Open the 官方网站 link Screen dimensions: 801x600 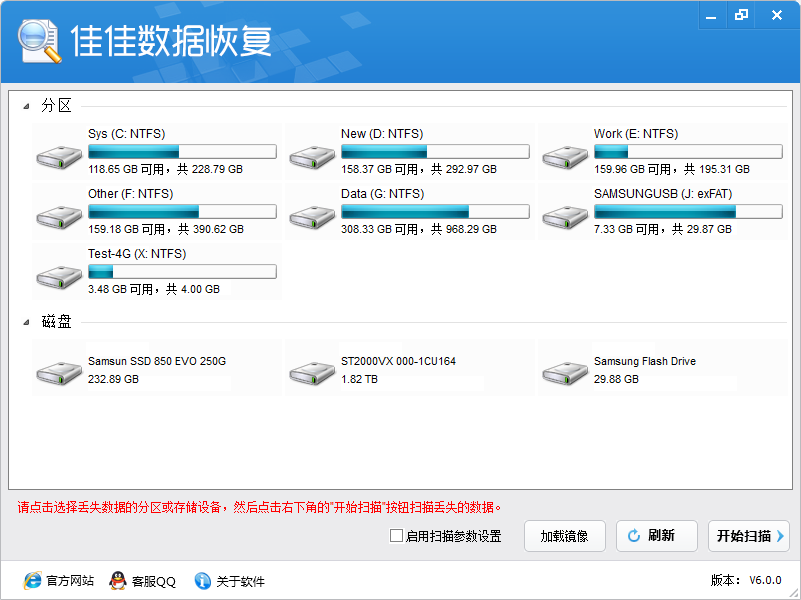[x=59, y=581]
